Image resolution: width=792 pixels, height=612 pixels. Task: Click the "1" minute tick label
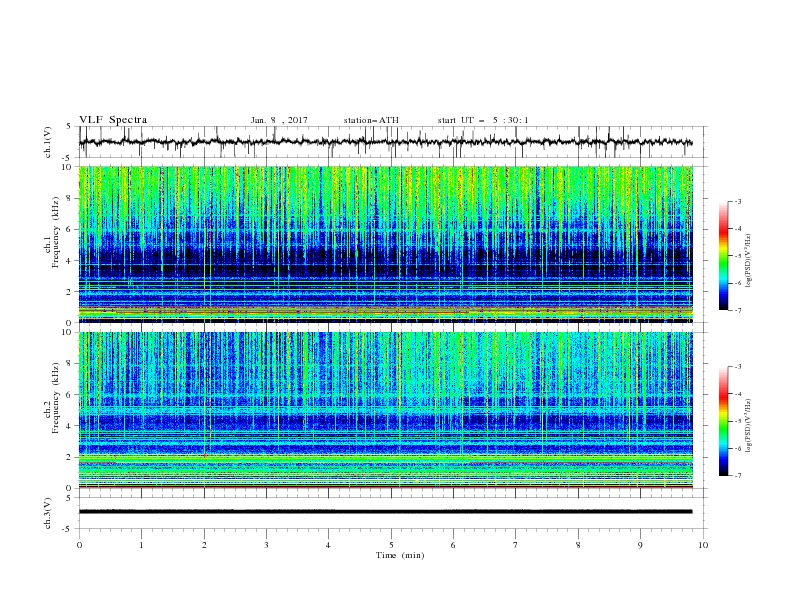141,545
